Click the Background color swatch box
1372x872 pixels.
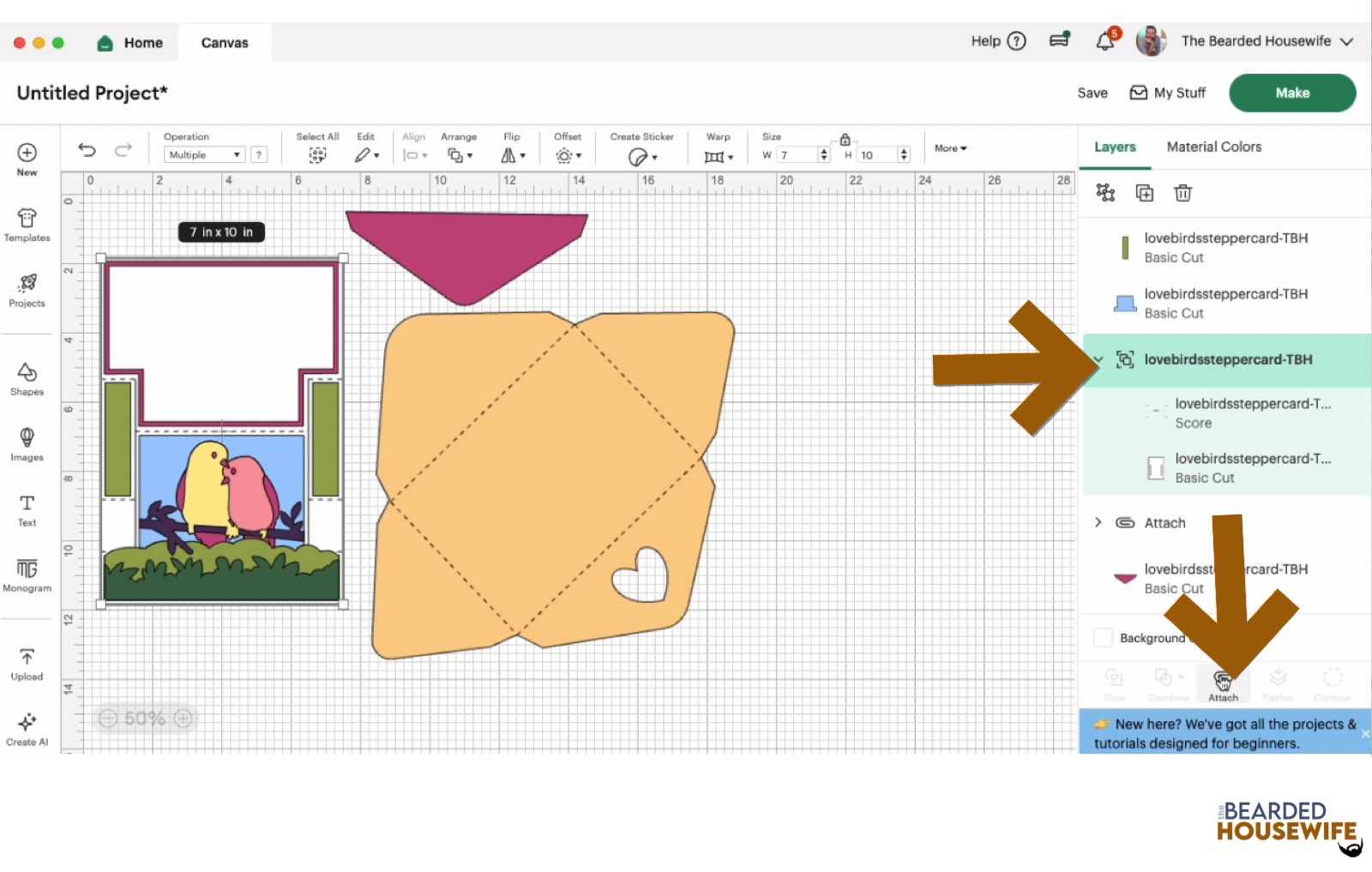pos(1103,638)
